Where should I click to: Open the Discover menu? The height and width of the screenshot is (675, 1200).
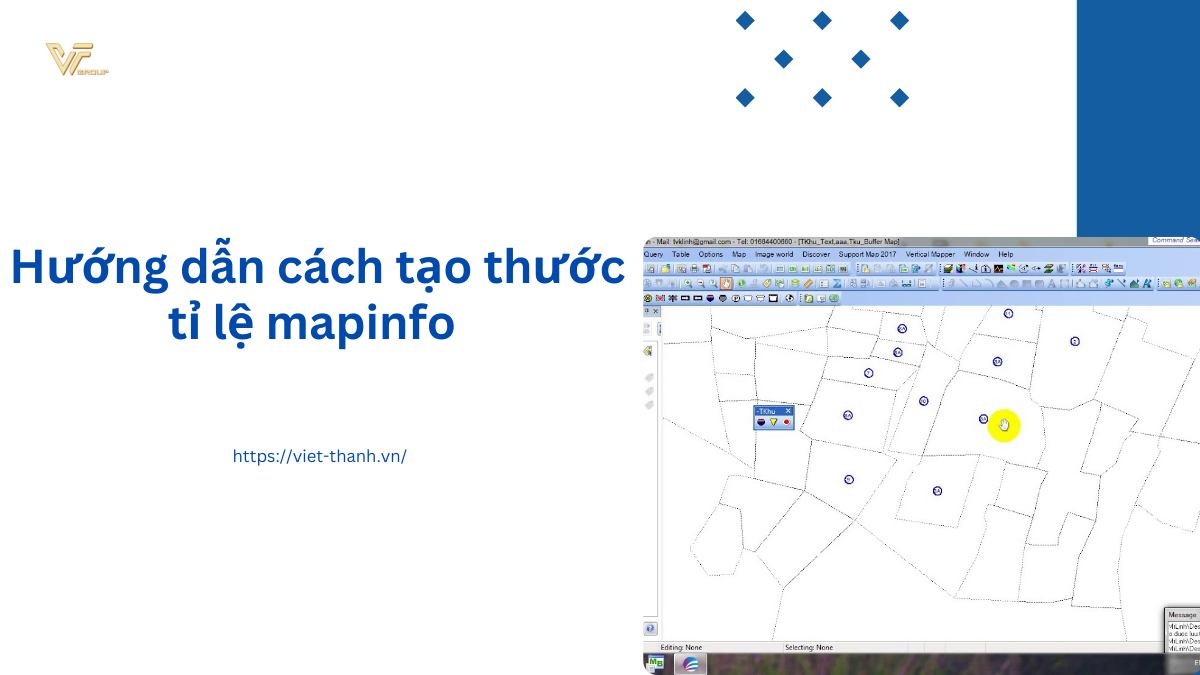coord(816,254)
